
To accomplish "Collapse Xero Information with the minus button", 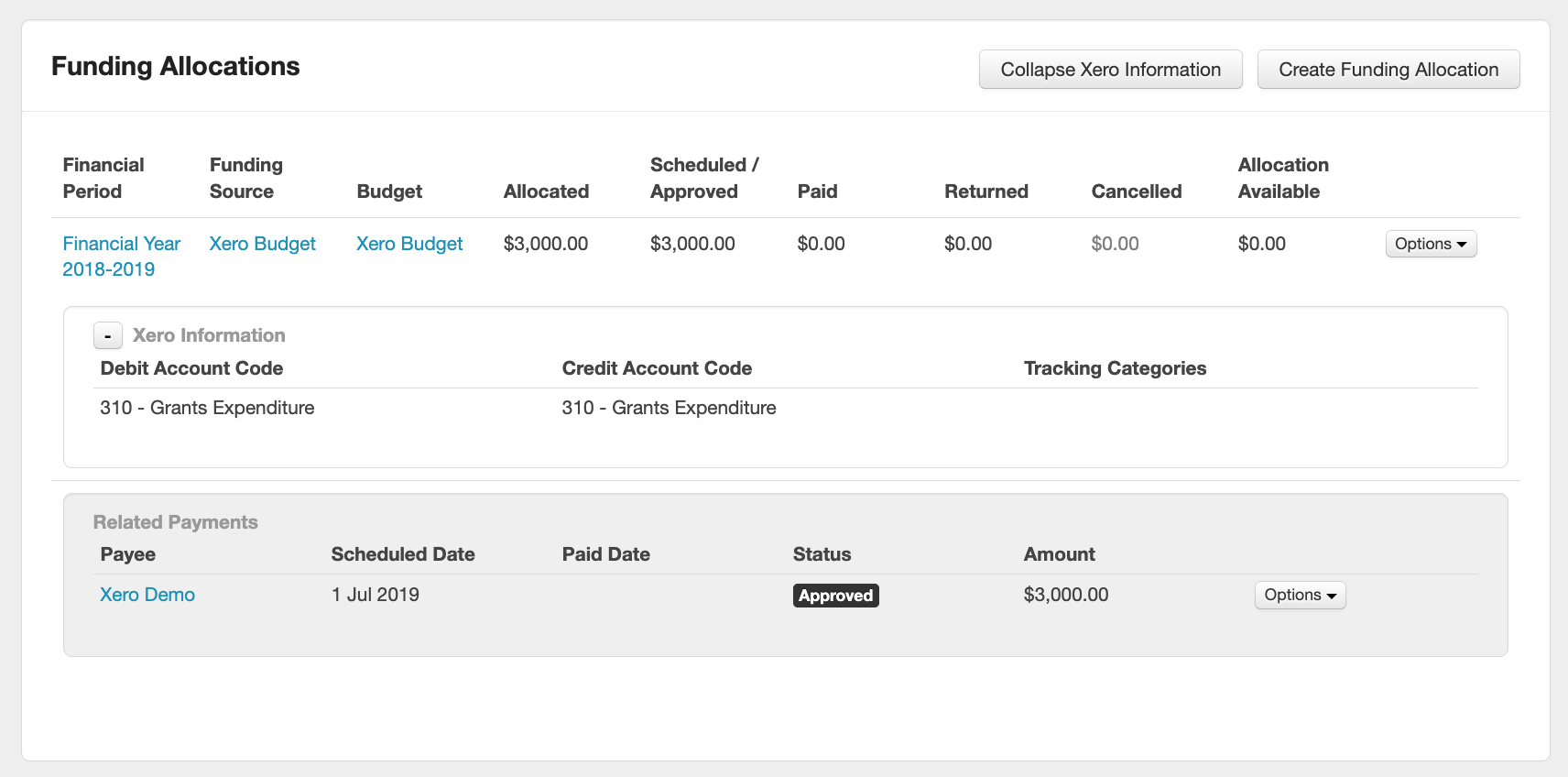I will pyautogui.click(x=108, y=336).
